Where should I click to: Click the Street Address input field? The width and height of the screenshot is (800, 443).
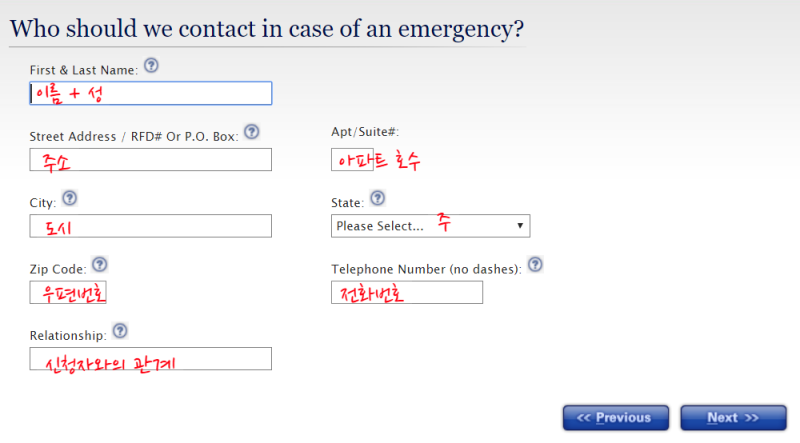coord(151,159)
